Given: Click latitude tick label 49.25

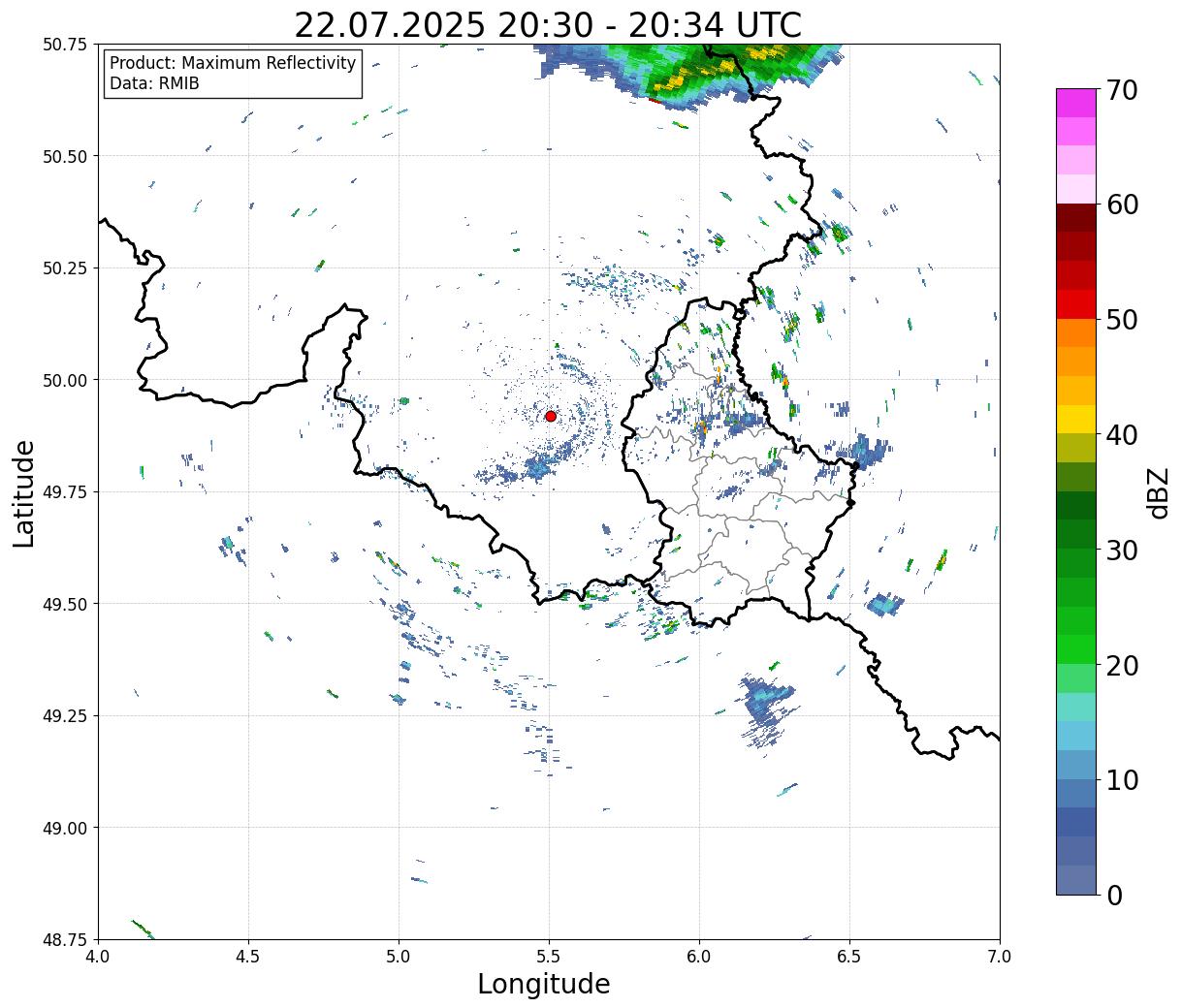Looking at the screenshot, I should point(65,715).
